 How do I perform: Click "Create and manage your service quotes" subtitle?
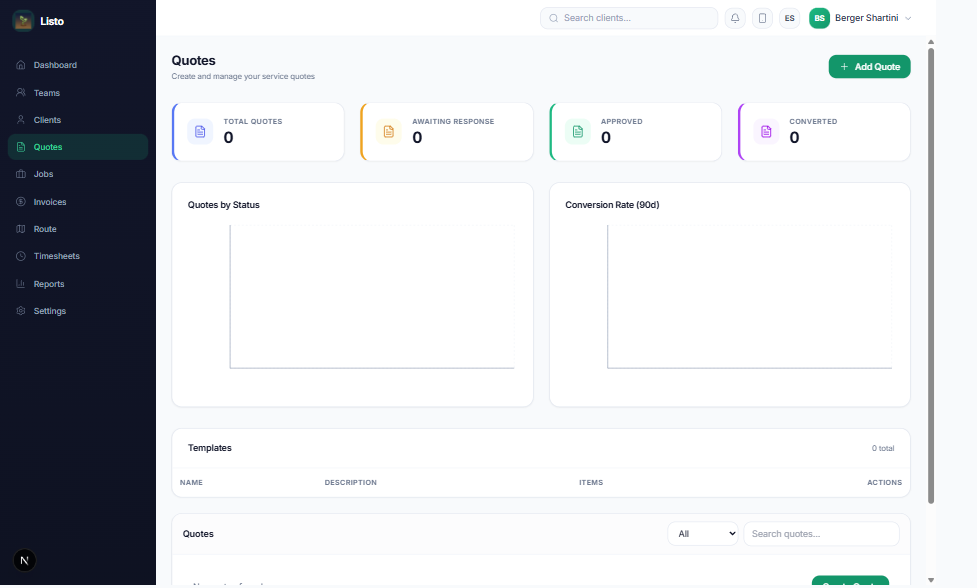(243, 77)
